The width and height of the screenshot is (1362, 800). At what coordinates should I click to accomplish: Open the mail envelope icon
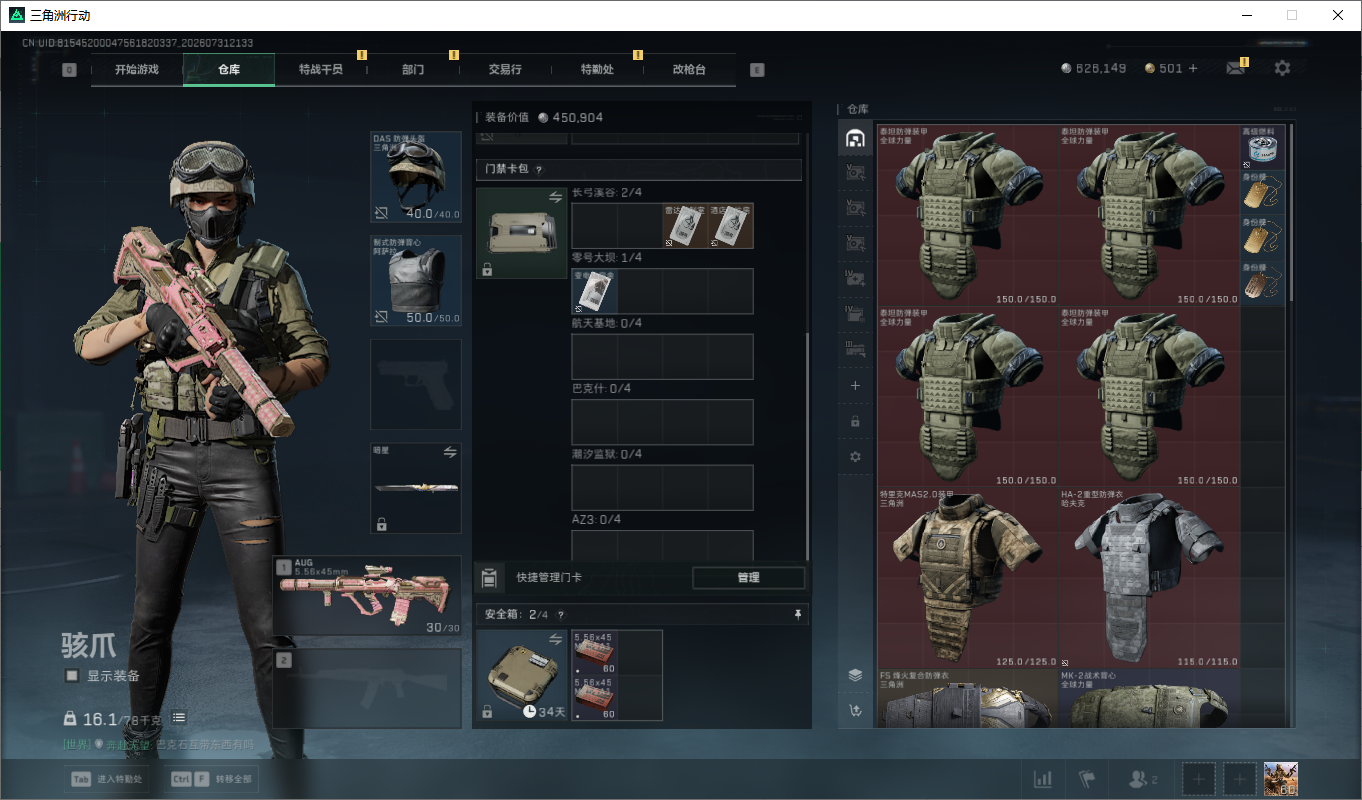click(x=1236, y=68)
